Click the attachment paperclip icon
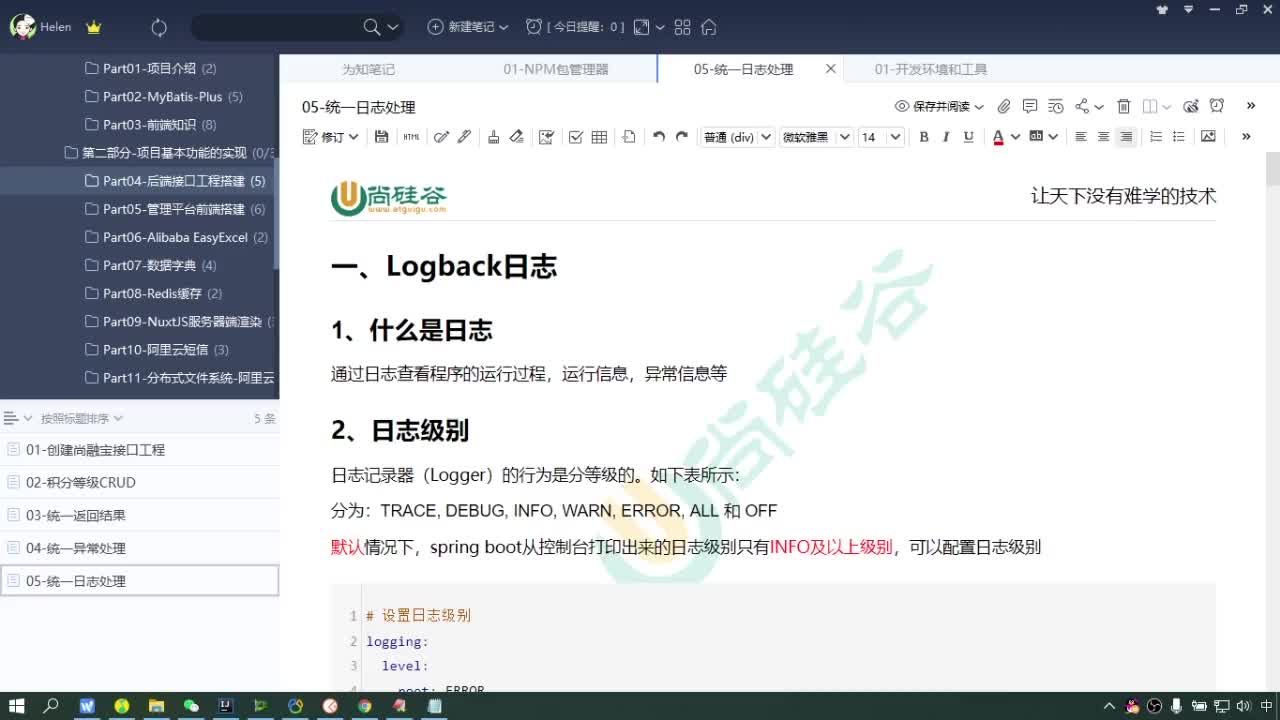 coord(1004,106)
